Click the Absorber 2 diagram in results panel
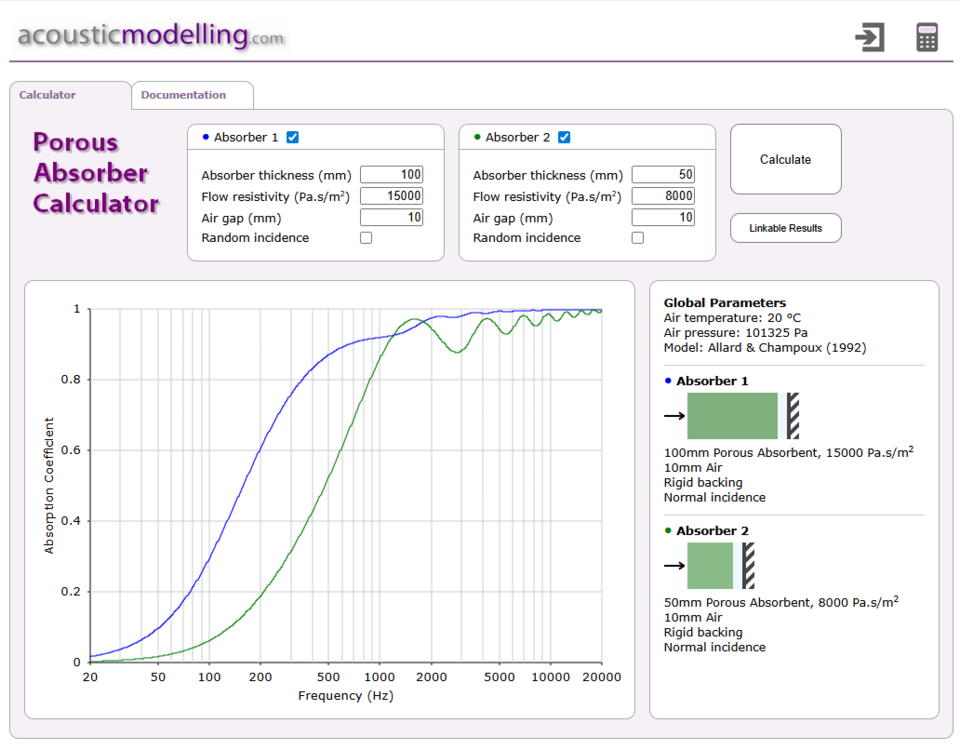The height and width of the screenshot is (750, 960). point(710,565)
